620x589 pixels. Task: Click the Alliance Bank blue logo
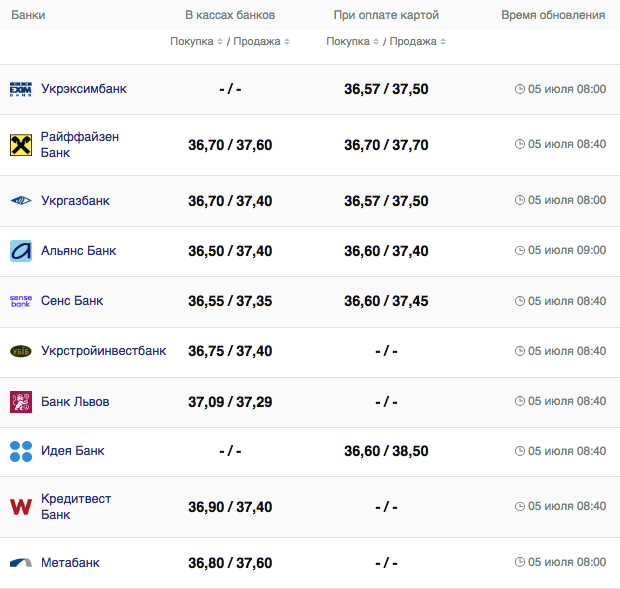pos(21,251)
